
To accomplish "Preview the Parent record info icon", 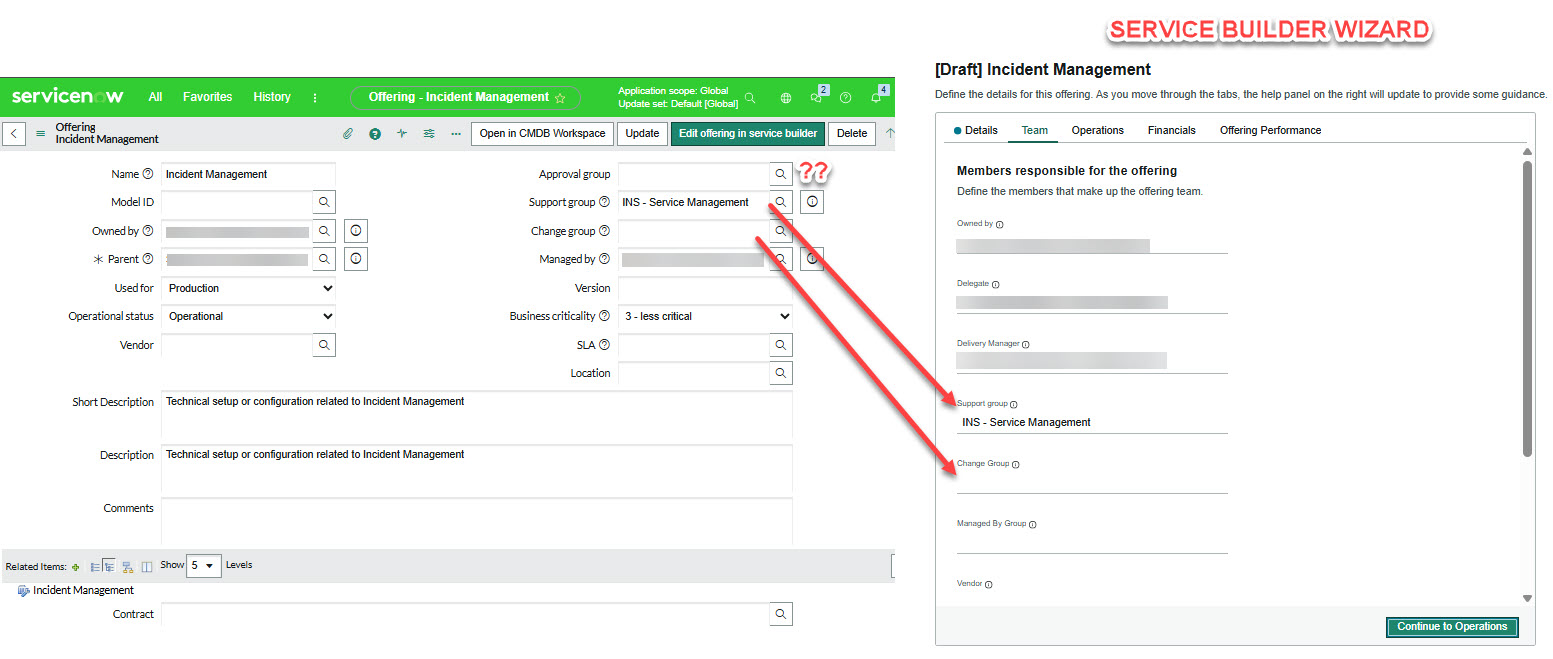I will pos(356,259).
